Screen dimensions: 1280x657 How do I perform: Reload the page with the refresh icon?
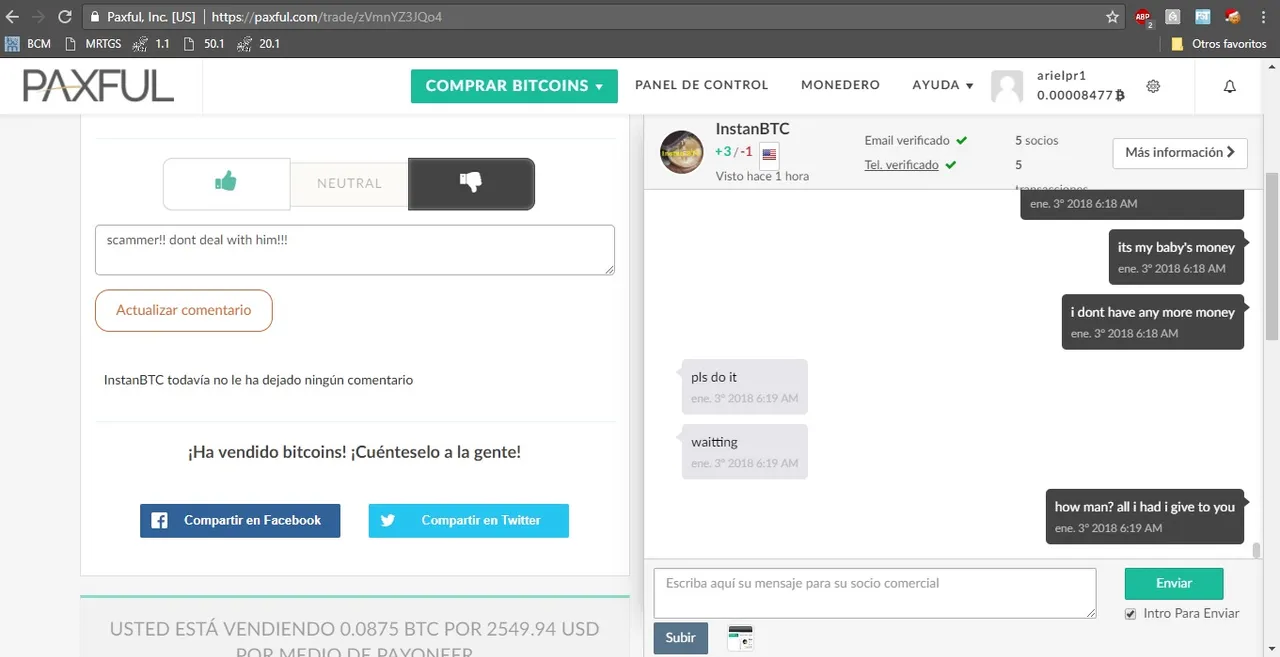click(x=65, y=17)
